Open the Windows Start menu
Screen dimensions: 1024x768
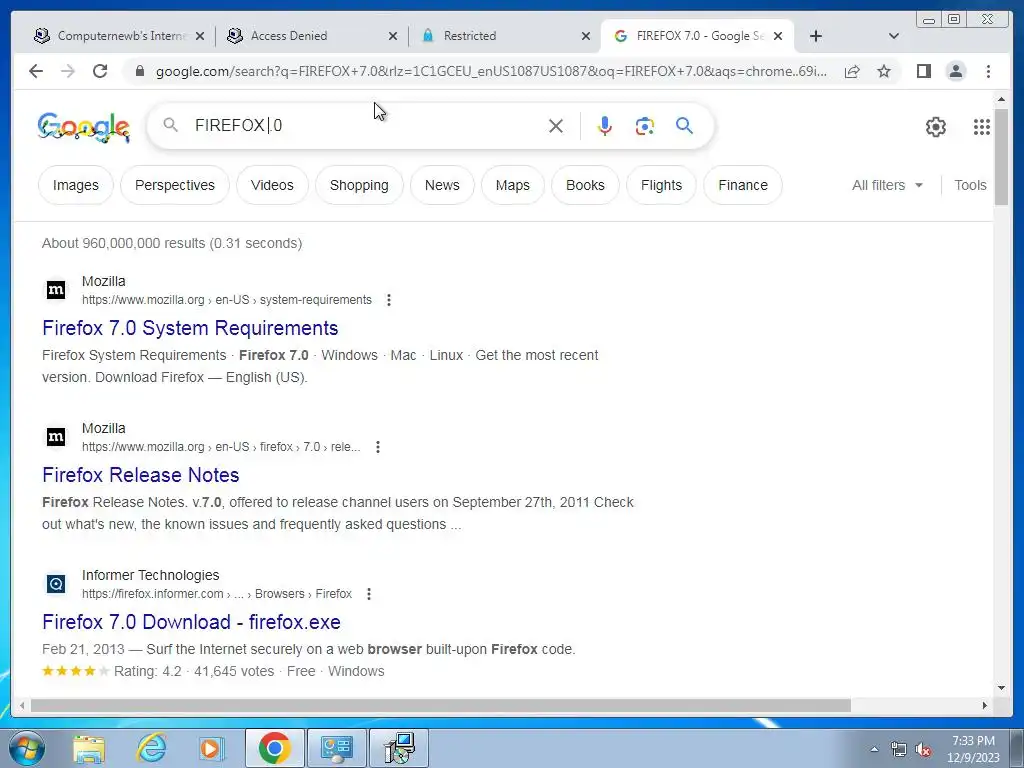(26, 748)
